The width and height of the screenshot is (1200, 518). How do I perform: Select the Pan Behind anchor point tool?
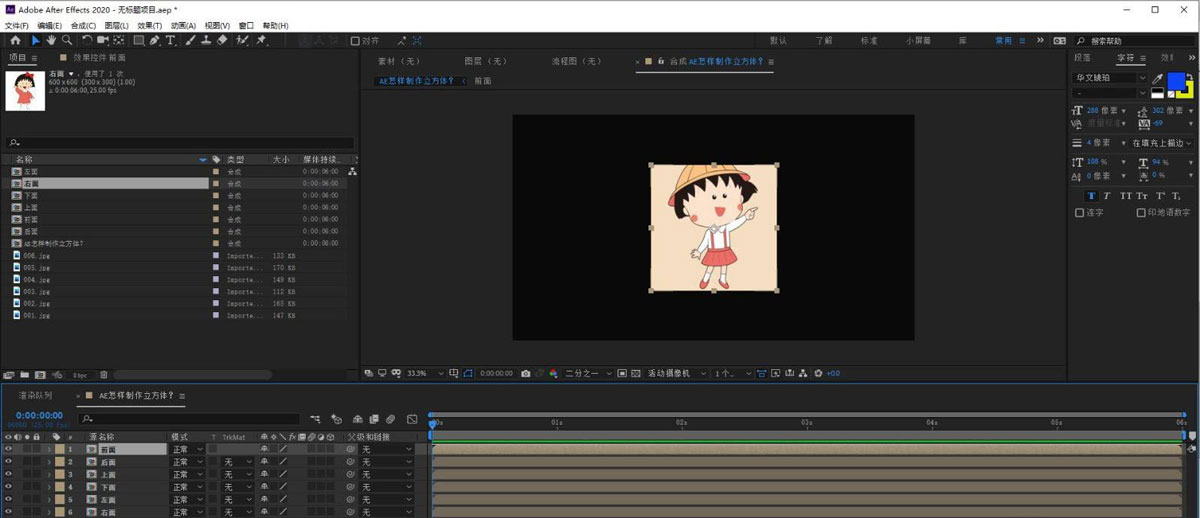pos(119,40)
